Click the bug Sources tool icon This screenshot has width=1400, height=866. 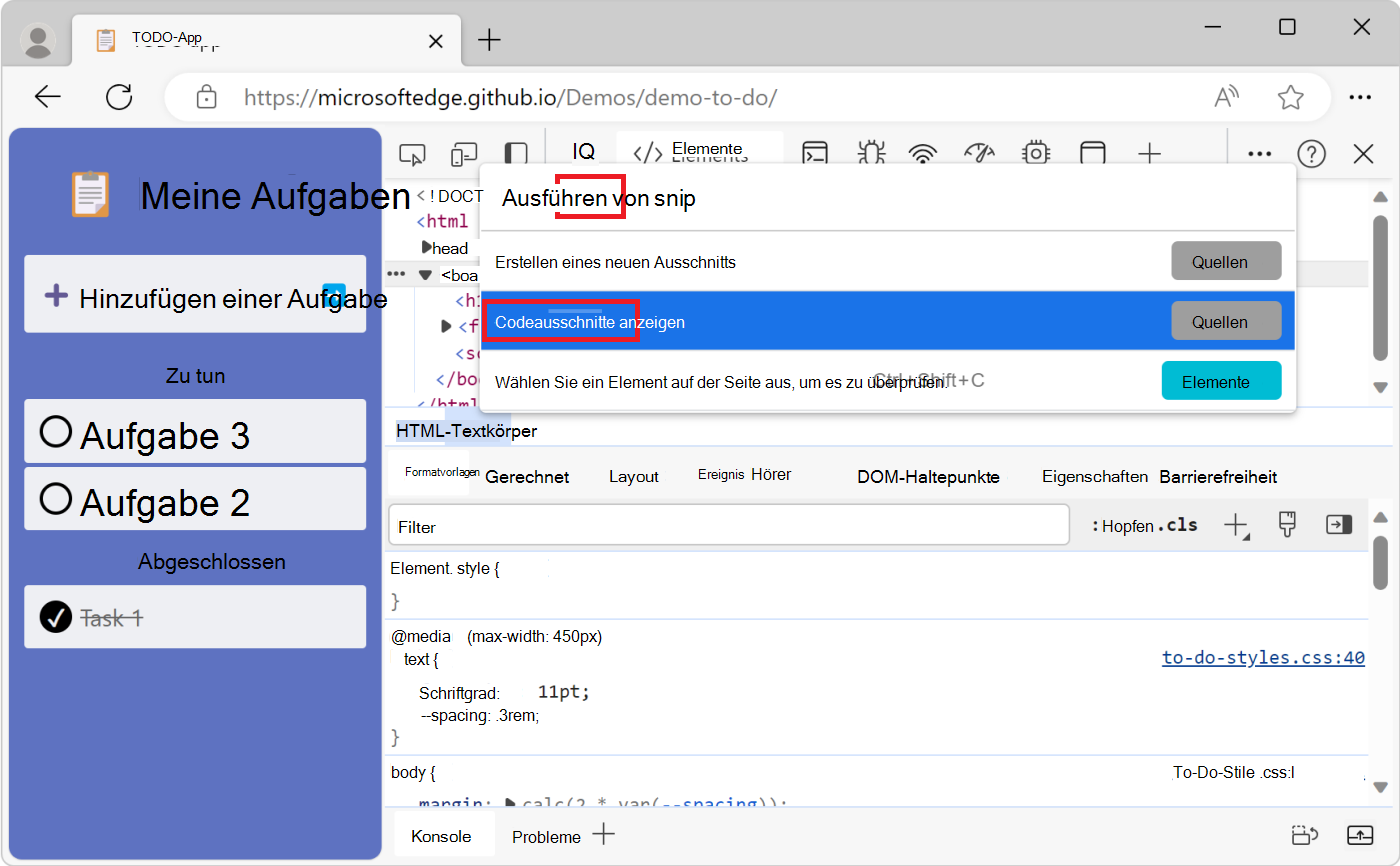pos(871,153)
